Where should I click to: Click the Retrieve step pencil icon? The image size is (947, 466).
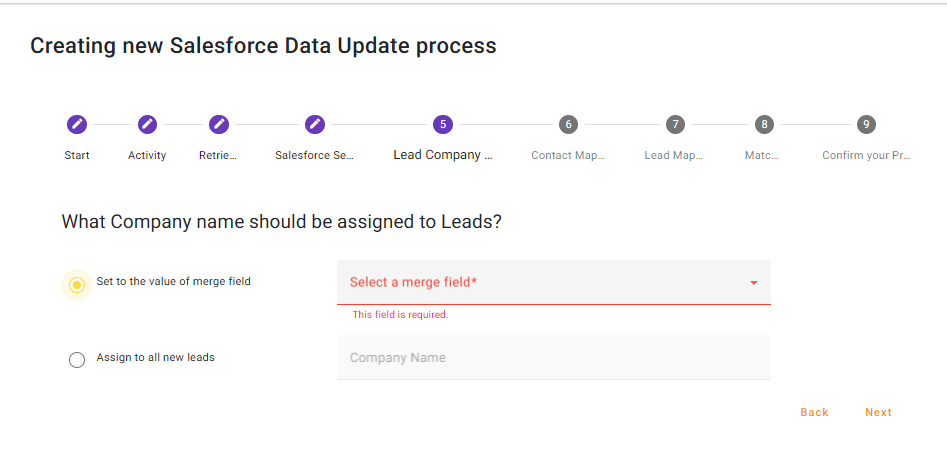coord(219,125)
